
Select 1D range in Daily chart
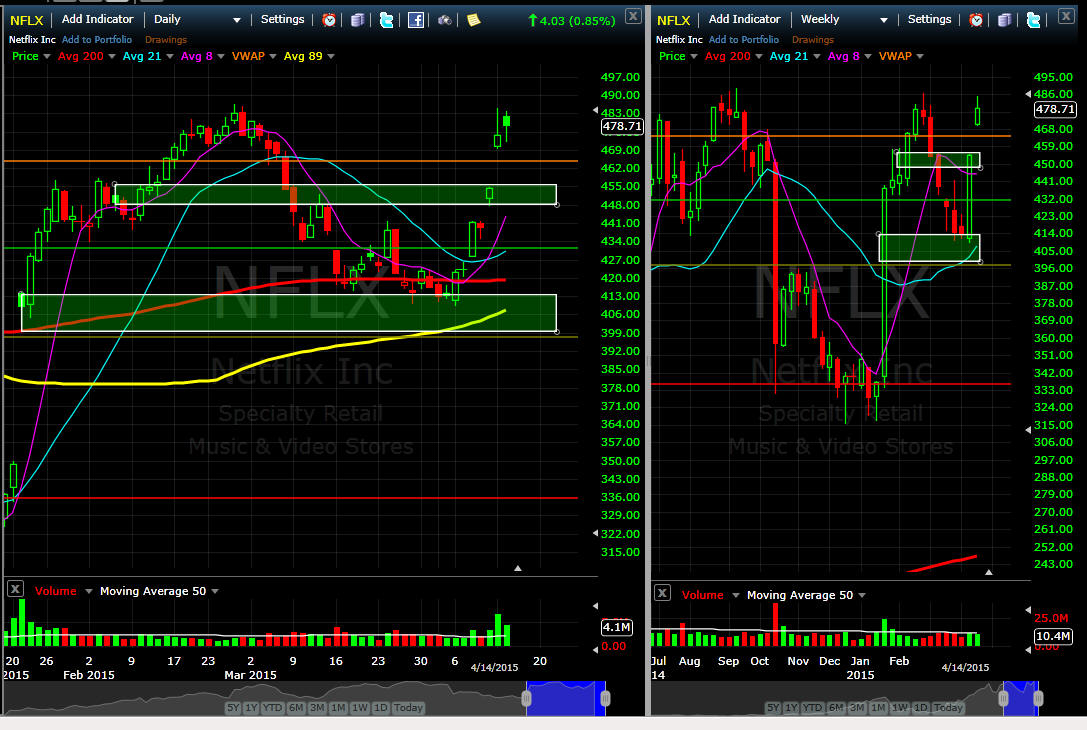[381, 708]
